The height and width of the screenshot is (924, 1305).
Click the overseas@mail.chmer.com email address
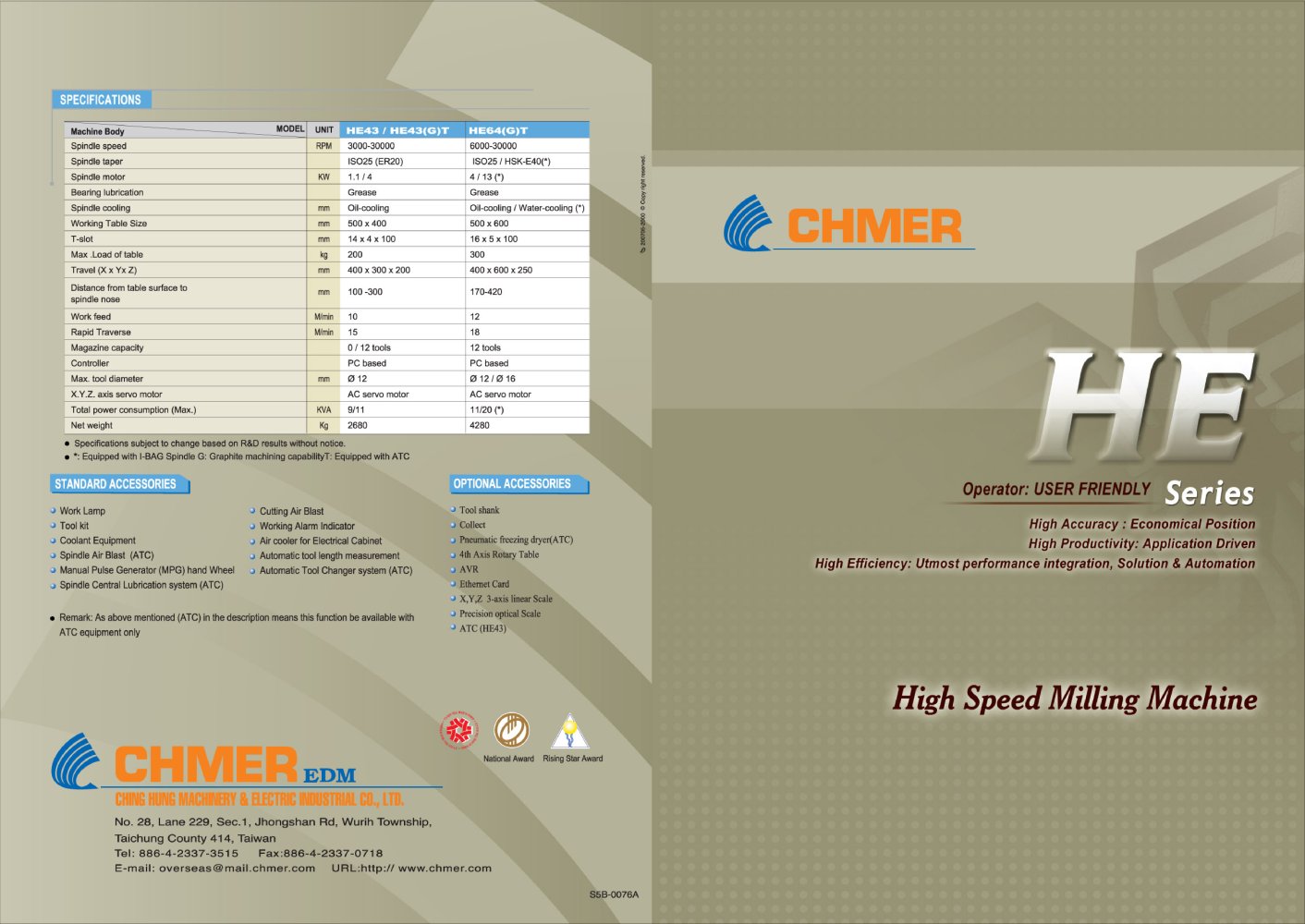tap(237, 869)
